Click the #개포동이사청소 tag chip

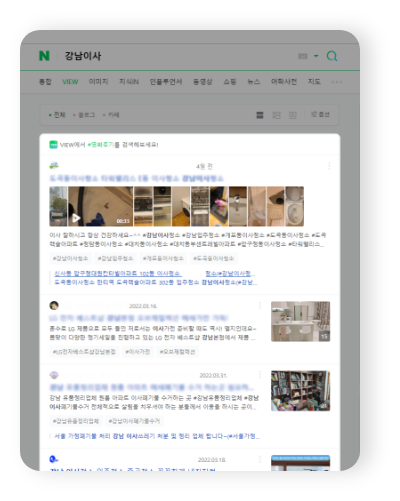click(163, 258)
